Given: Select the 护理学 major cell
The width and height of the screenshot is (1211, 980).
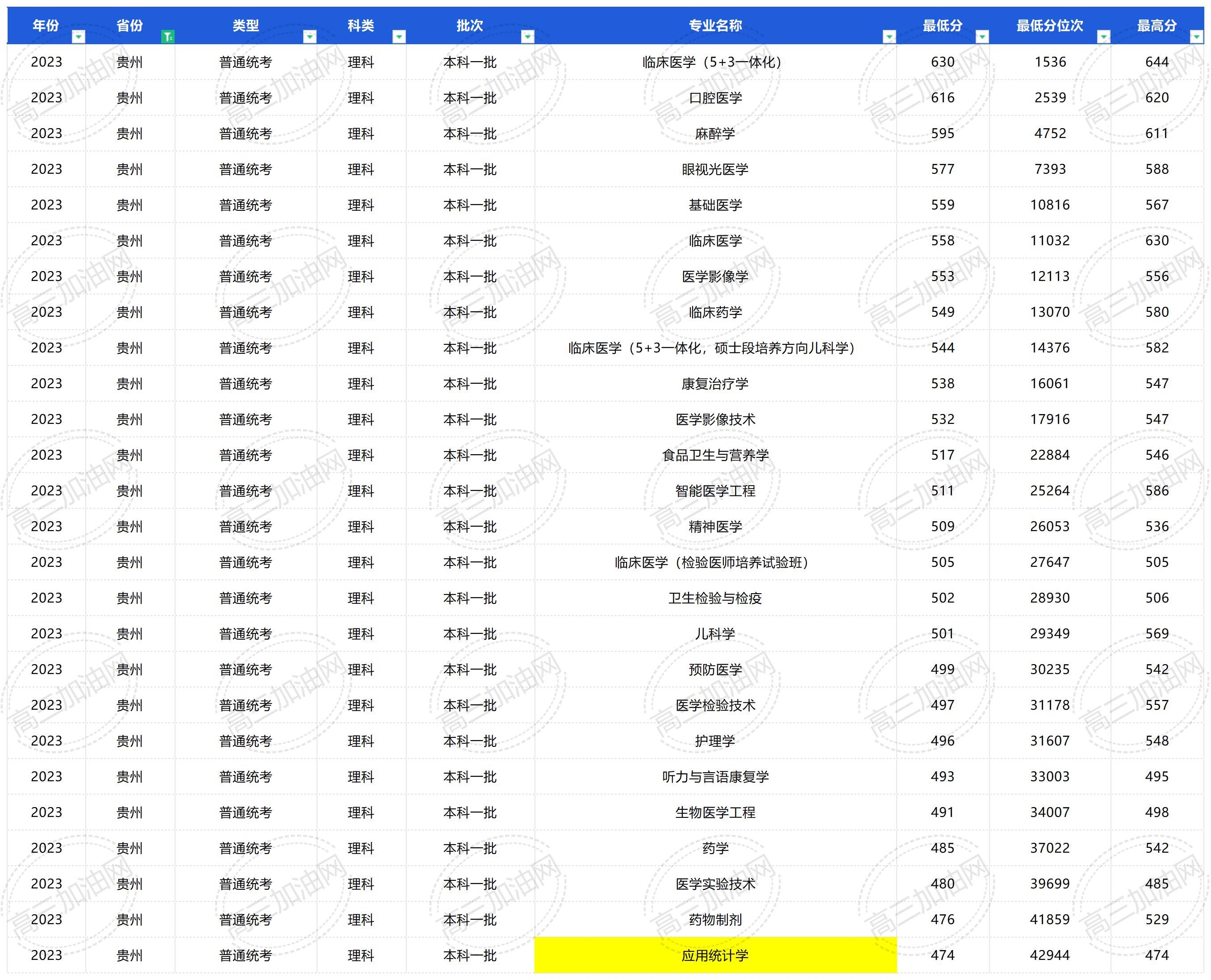Looking at the screenshot, I should [x=715, y=741].
